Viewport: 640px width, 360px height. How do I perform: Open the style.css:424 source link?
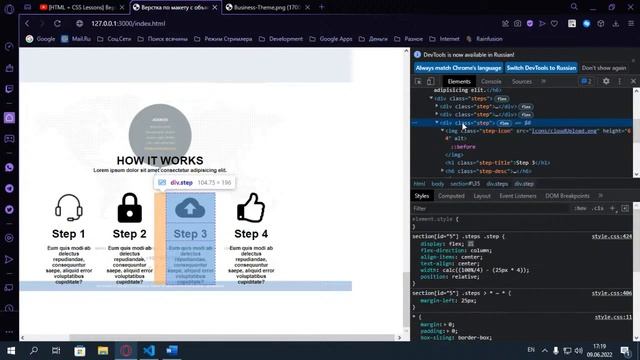(x=611, y=236)
